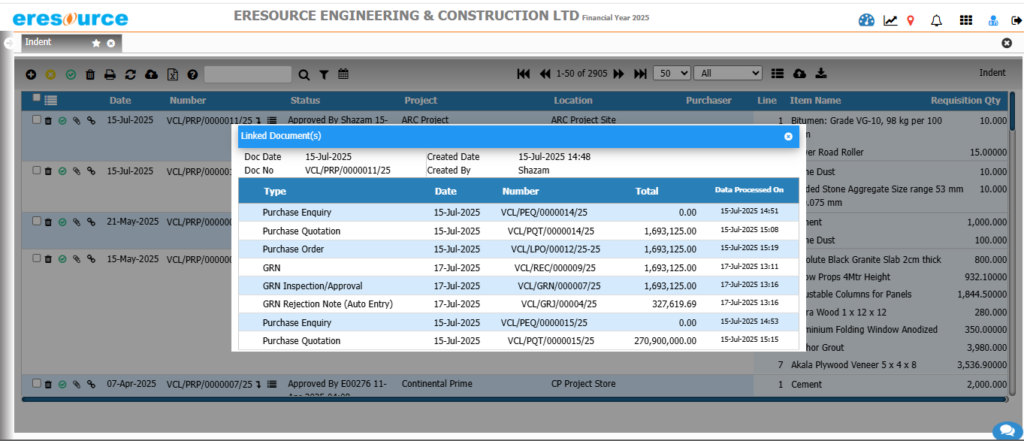Viewport: 1024px width, 441px height.
Task: Close the Linked Document(s) popup
Action: click(x=788, y=136)
